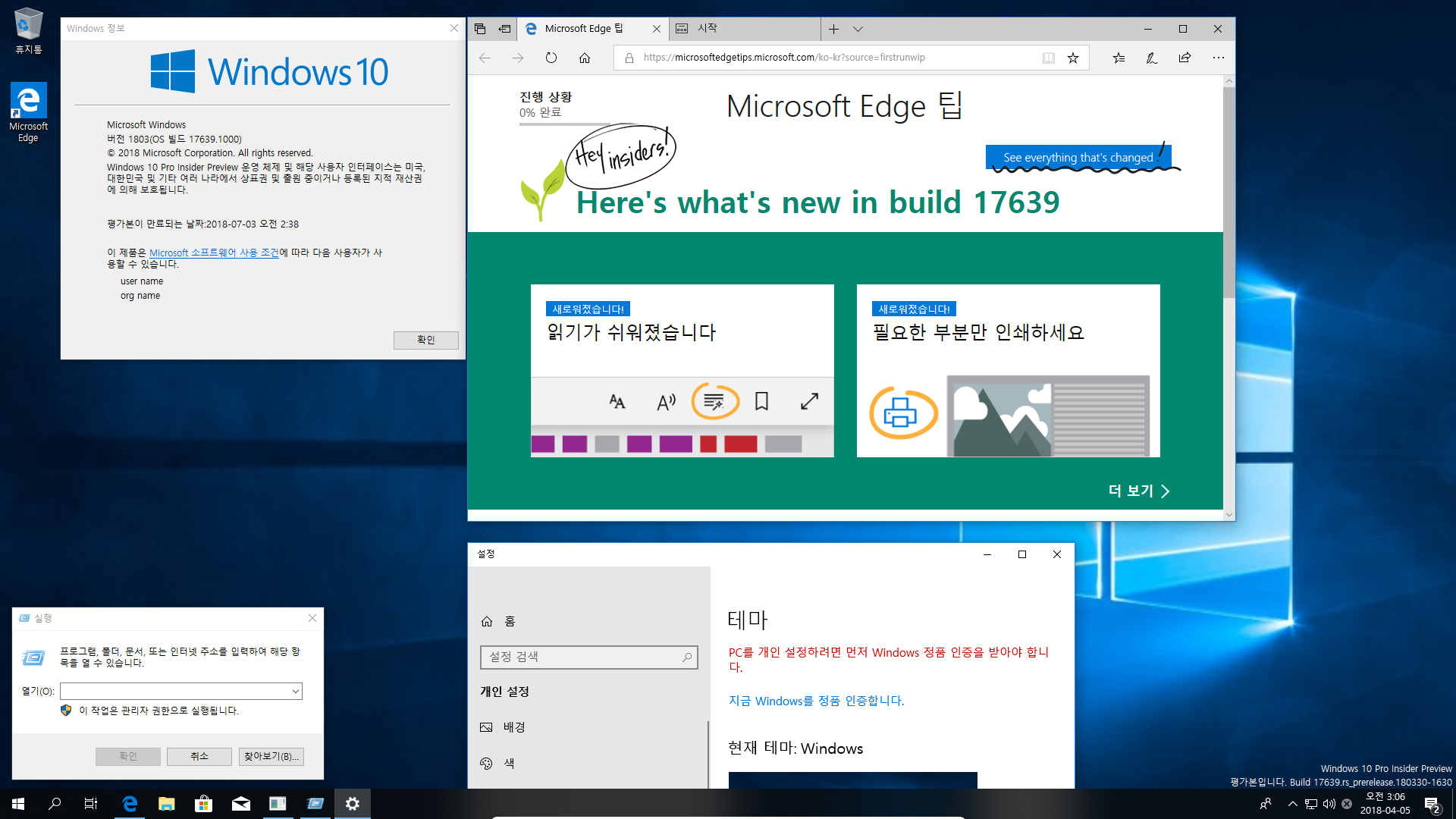Open a new Edge tab
Image resolution: width=1456 pixels, height=819 pixels.
pos(833,29)
